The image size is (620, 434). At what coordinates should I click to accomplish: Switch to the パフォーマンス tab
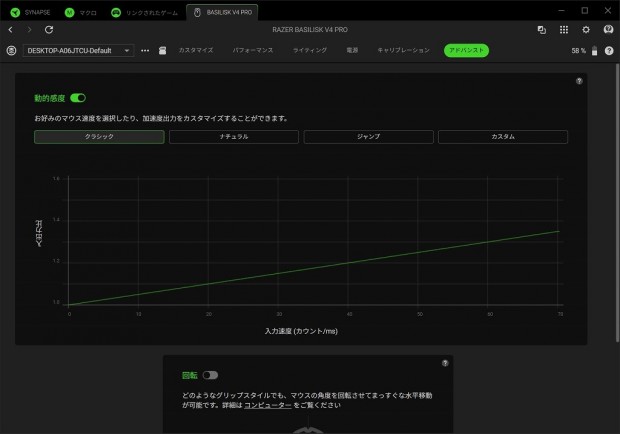(x=253, y=50)
